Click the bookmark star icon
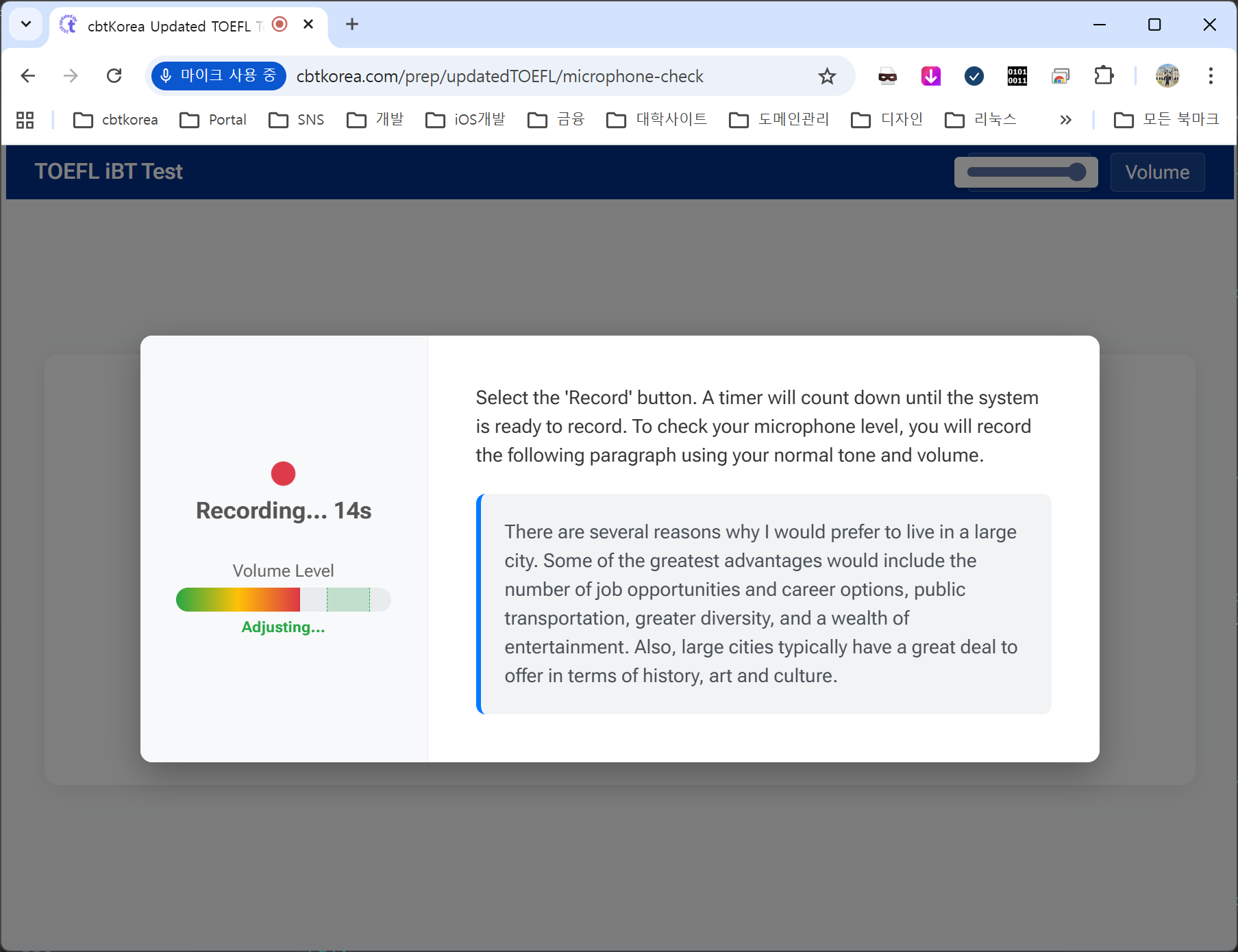This screenshot has width=1238, height=952. point(827,76)
